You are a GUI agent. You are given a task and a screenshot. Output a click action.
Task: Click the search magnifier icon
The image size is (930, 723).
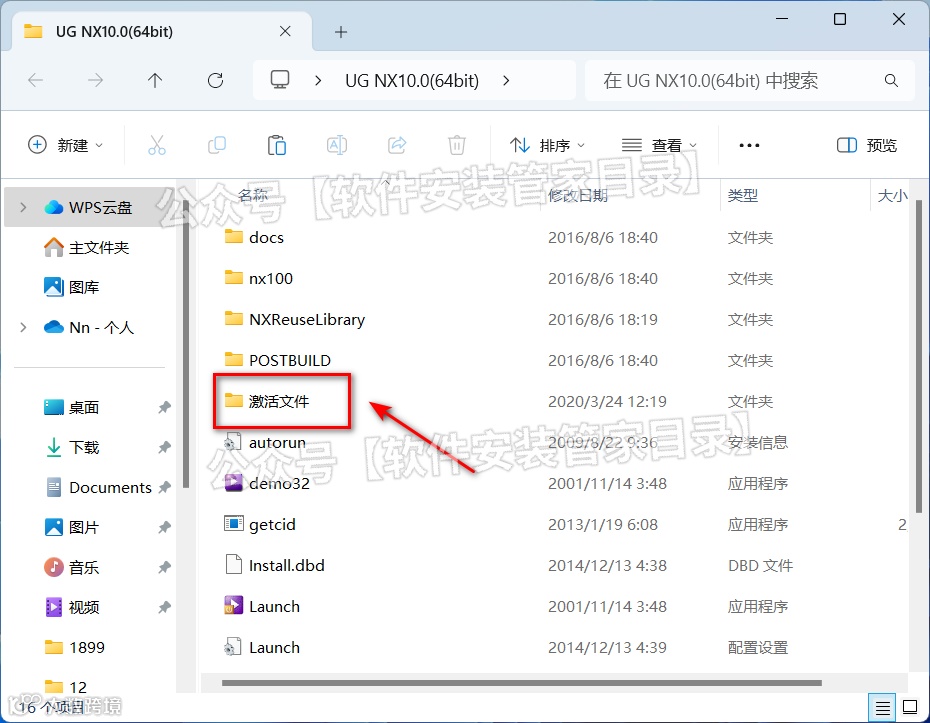click(x=891, y=80)
